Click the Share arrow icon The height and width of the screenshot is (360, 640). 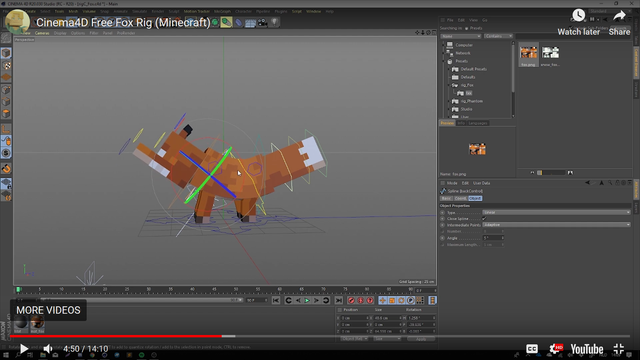click(619, 16)
